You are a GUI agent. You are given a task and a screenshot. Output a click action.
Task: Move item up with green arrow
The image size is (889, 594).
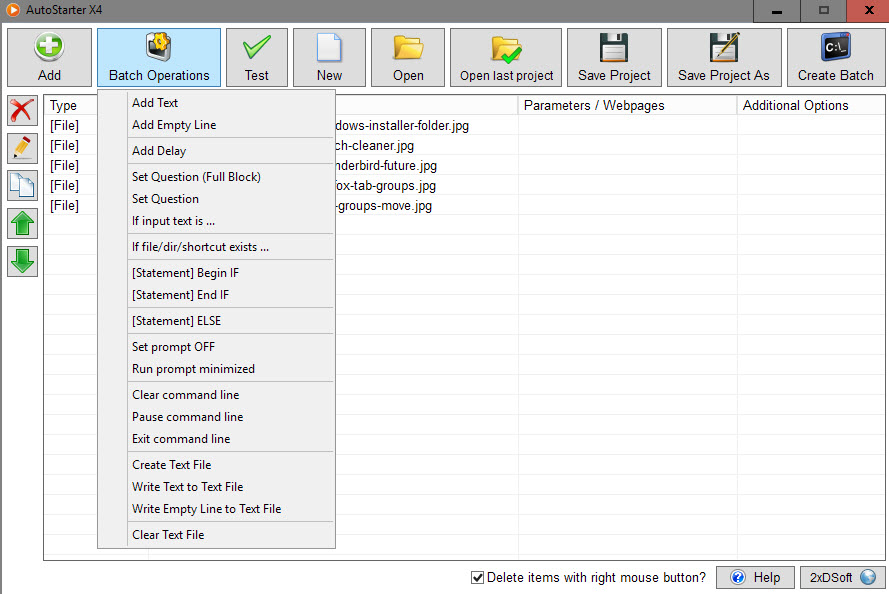coord(22,223)
